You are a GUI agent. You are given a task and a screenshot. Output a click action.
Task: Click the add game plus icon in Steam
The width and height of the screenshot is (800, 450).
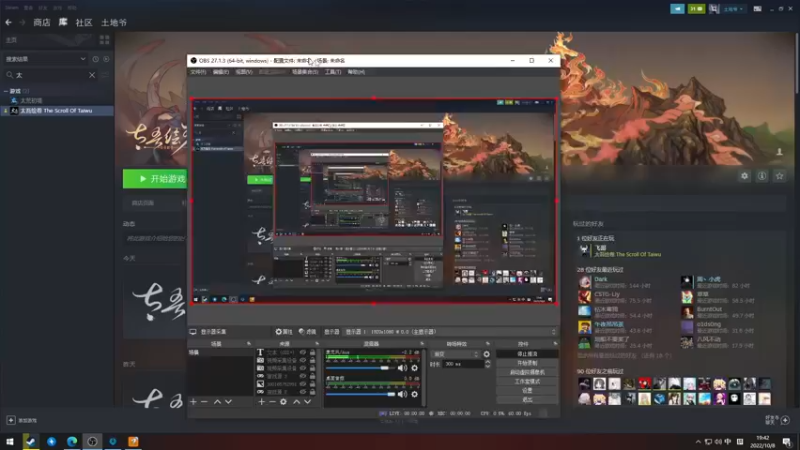[x=11, y=420]
